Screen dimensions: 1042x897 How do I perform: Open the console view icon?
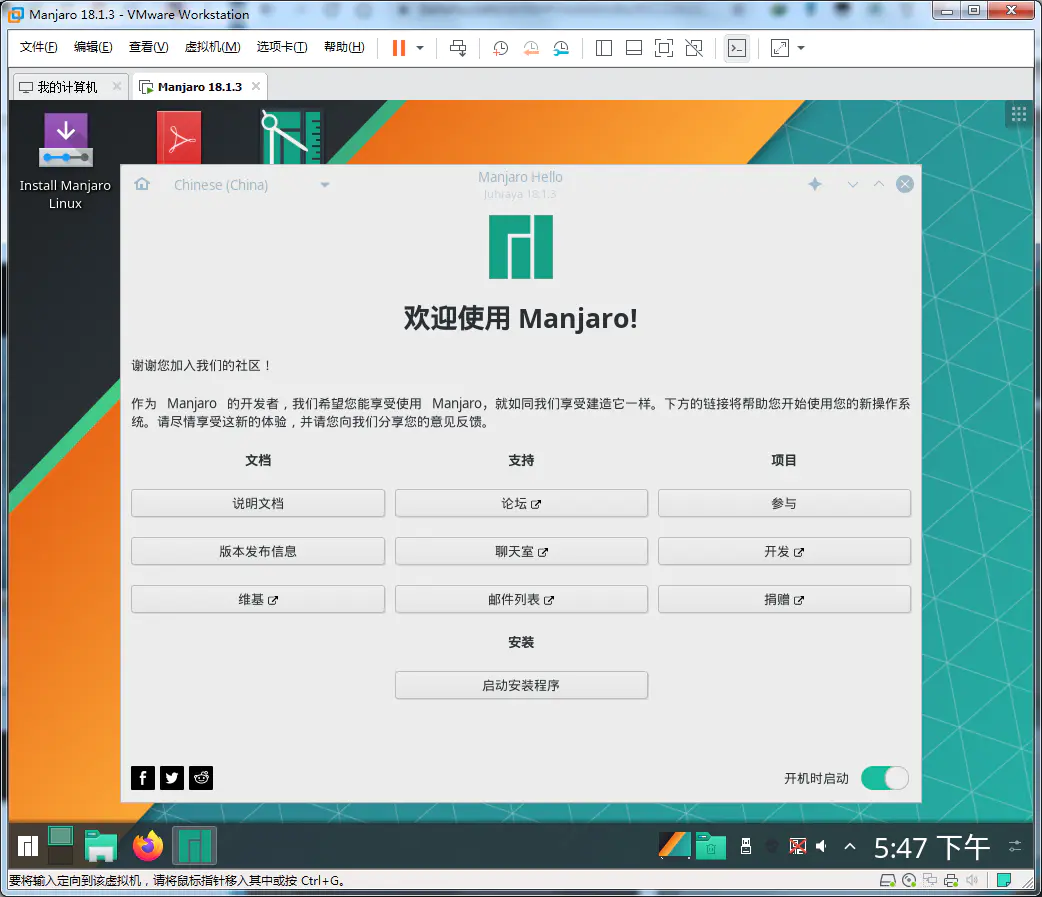737,48
